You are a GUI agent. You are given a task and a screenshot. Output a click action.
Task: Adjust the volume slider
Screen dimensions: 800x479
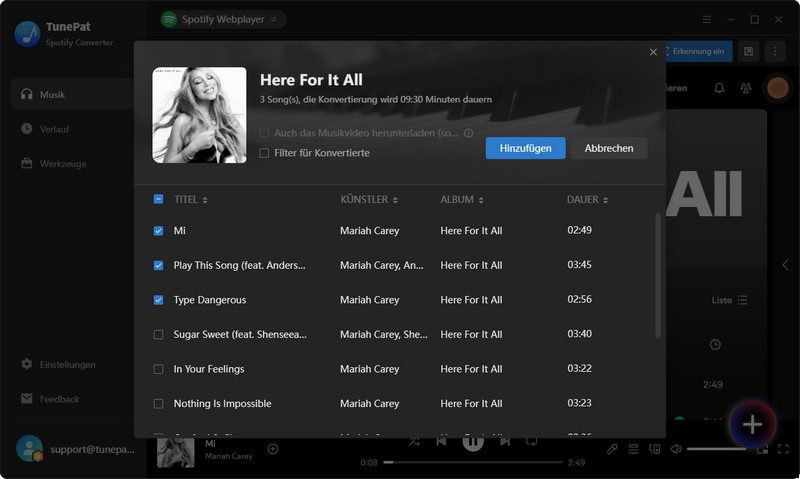click(x=717, y=449)
